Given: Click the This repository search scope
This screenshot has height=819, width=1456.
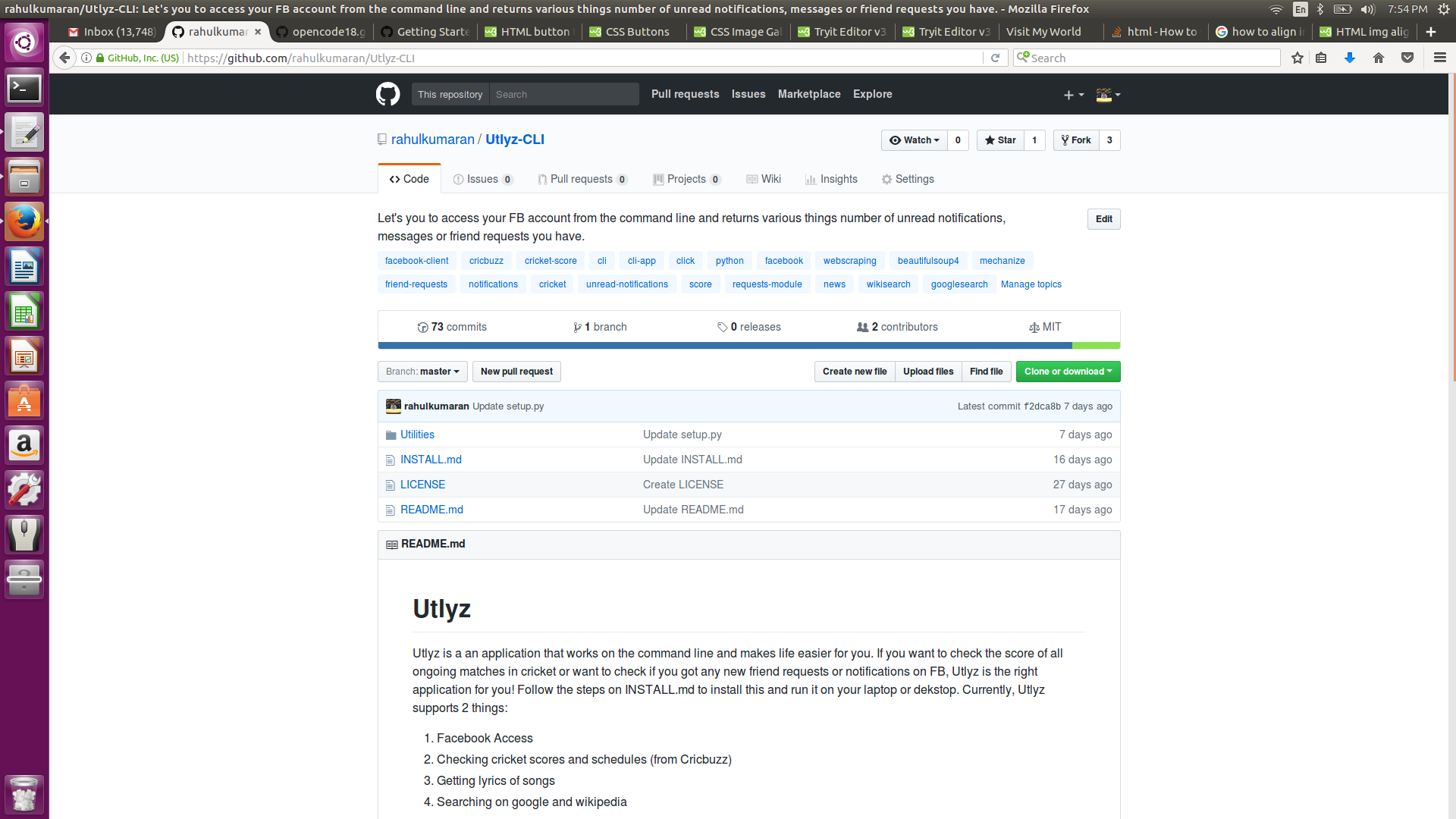Looking at the screenshot, I should pyautogui.click(x=450, y=94).
